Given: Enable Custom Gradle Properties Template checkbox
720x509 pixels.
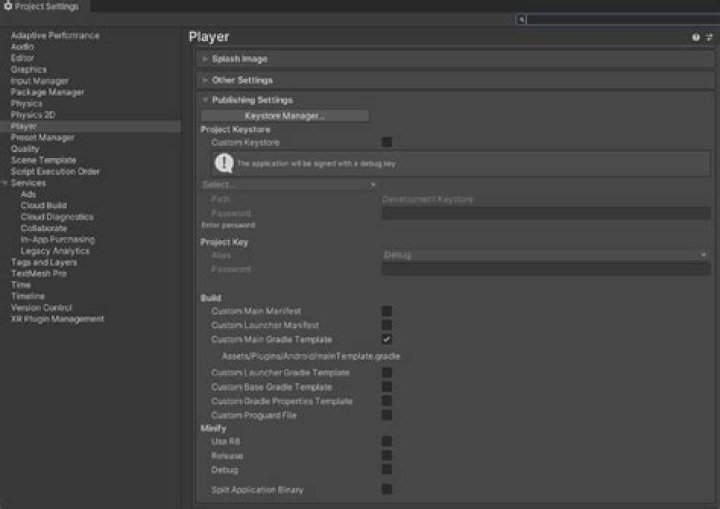Looking at the screenshot, I should point(387,401).
